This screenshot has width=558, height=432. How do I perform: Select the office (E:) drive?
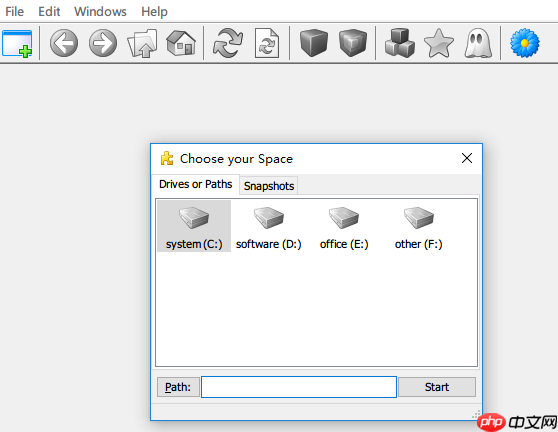[344, 226]
